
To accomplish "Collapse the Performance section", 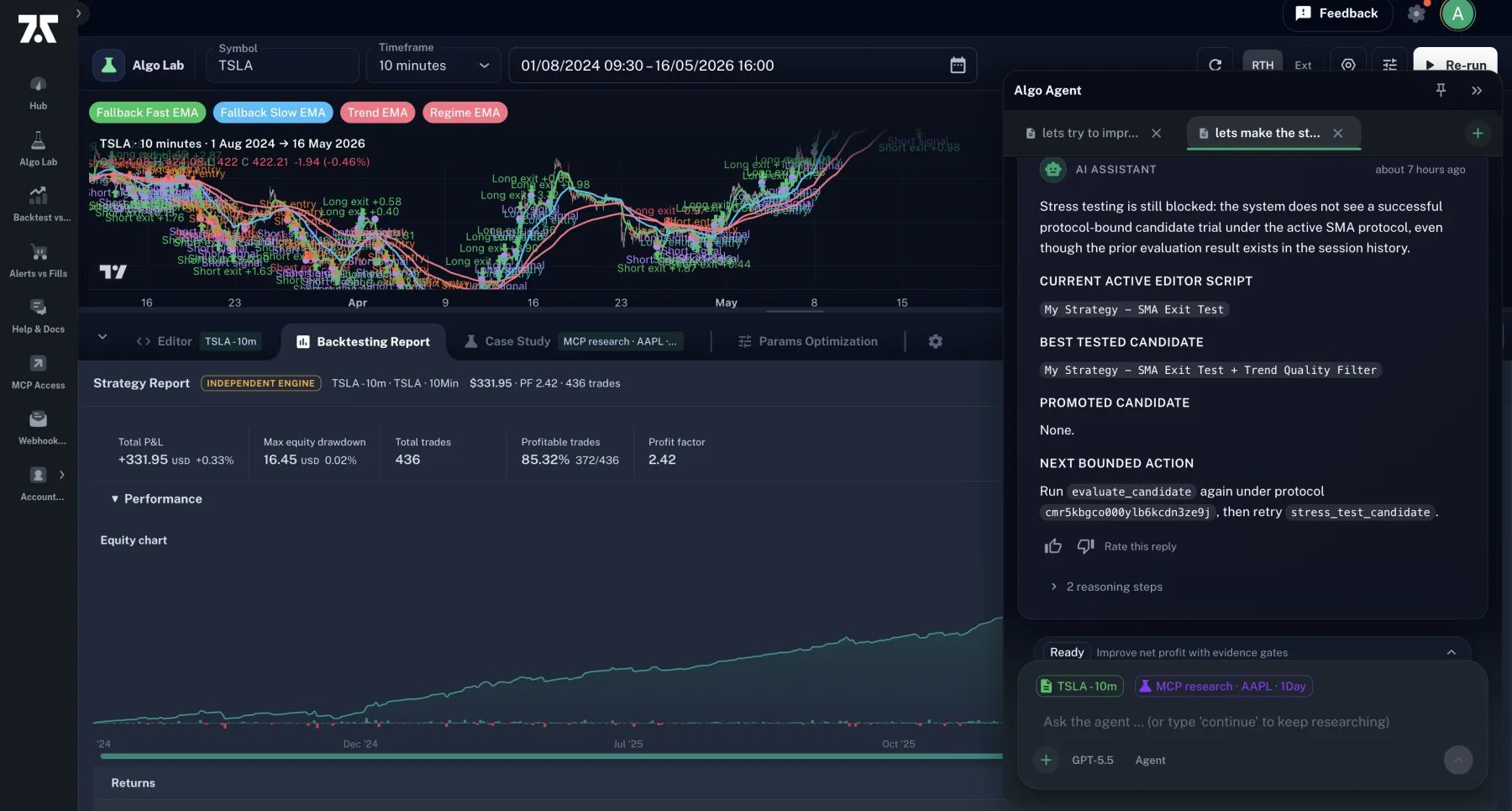I will pos(156,499).
